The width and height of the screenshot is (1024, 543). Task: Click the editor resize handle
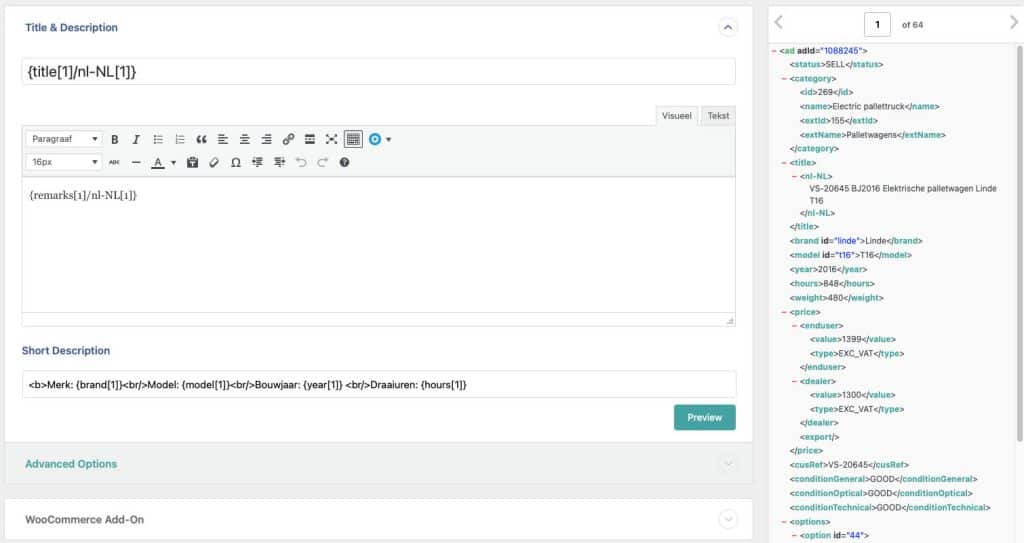click(x=729, y=320)
